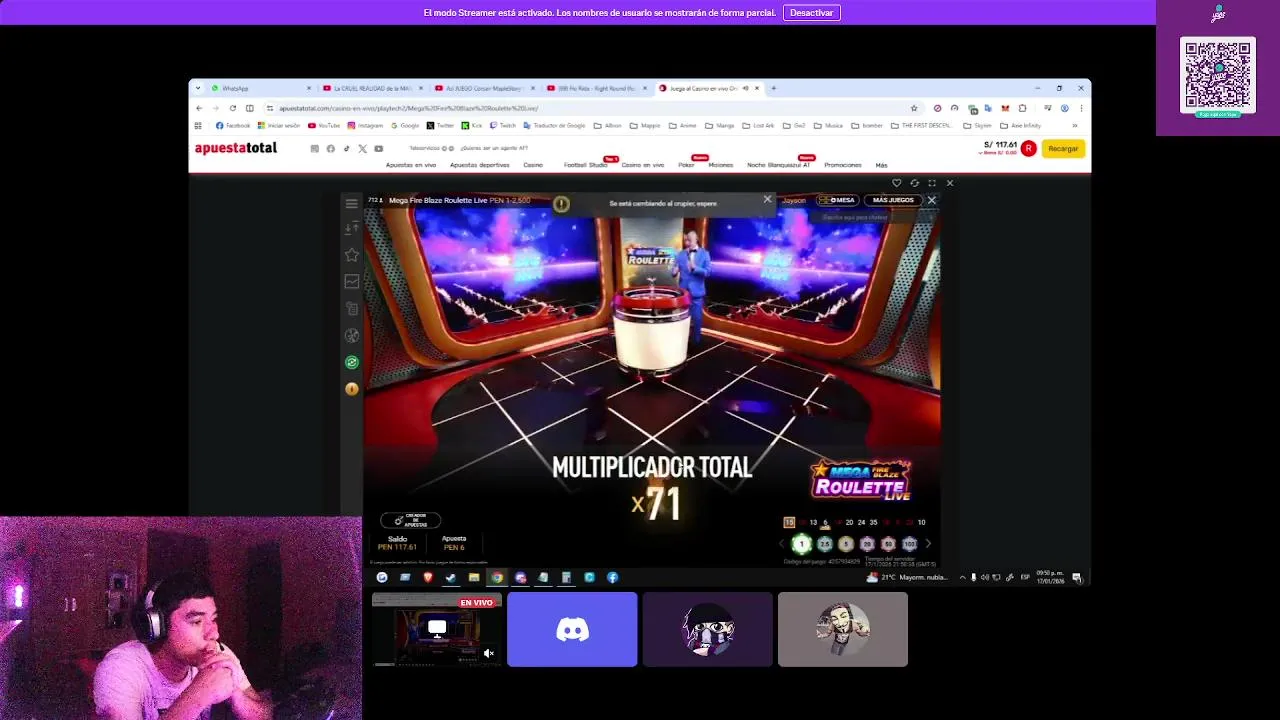Viewport: 1280px width, 720px height.
Task: Open Football Studio menu item
Action: [x=585, y=165]
